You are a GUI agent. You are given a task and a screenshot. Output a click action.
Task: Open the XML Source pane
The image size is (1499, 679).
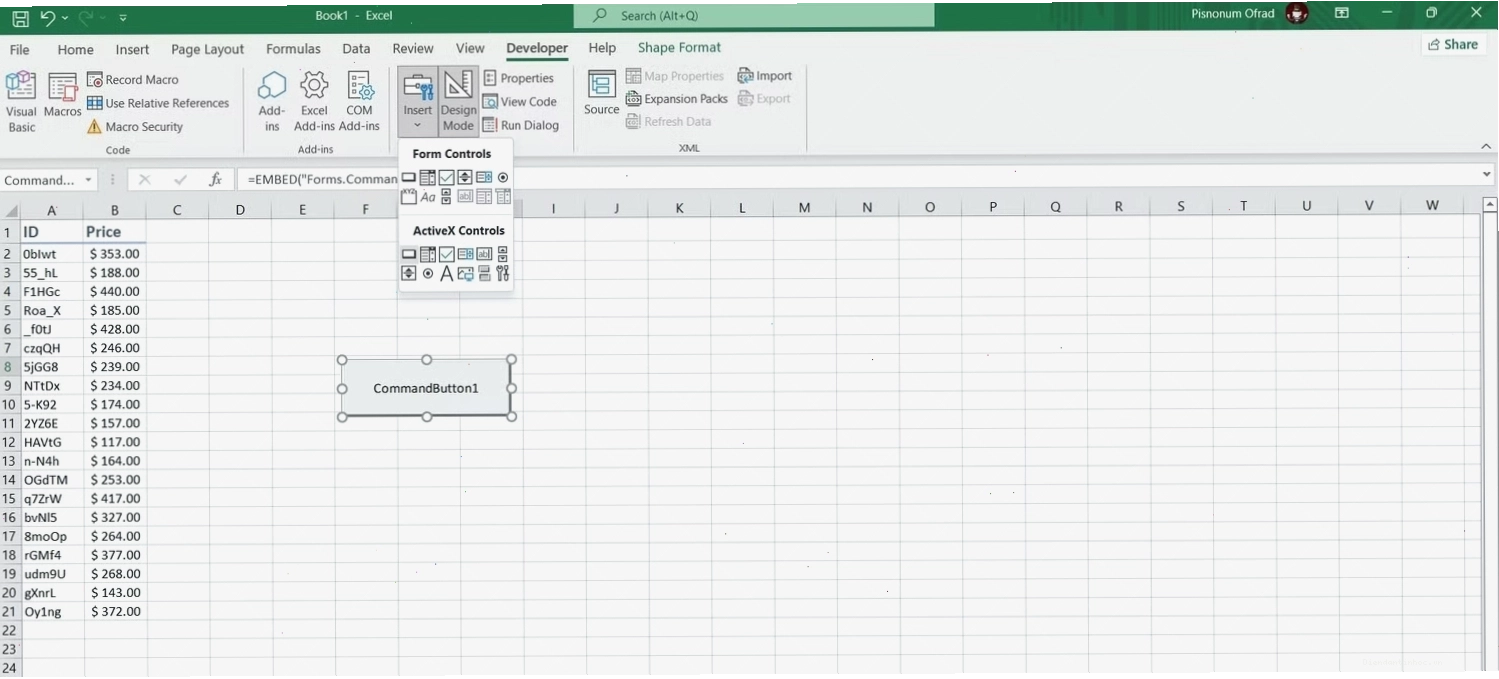(x=602, y=94)
